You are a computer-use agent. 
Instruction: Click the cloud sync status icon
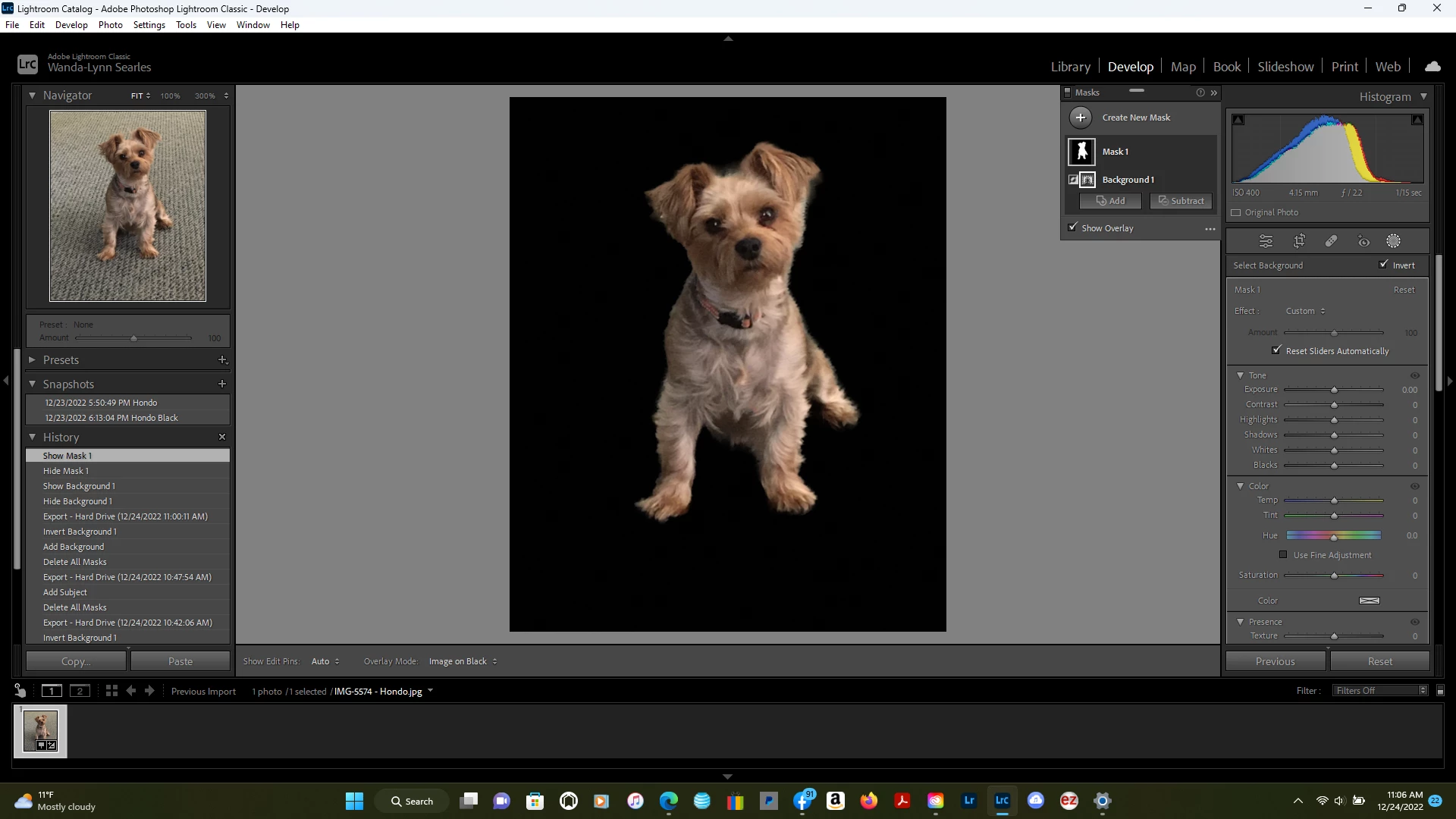click(1432, 67)
